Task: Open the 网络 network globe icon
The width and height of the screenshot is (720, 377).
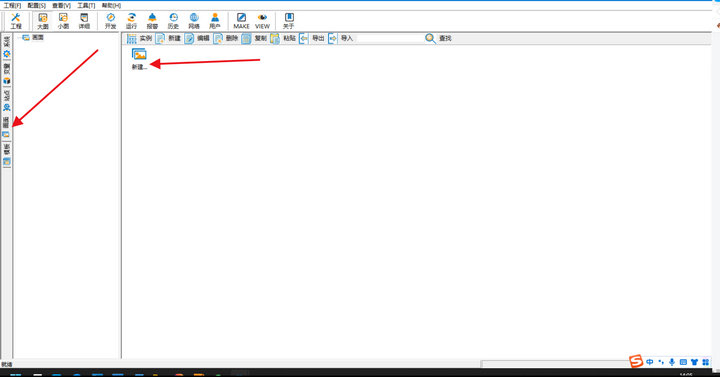Action: click(x=194, y=21)
